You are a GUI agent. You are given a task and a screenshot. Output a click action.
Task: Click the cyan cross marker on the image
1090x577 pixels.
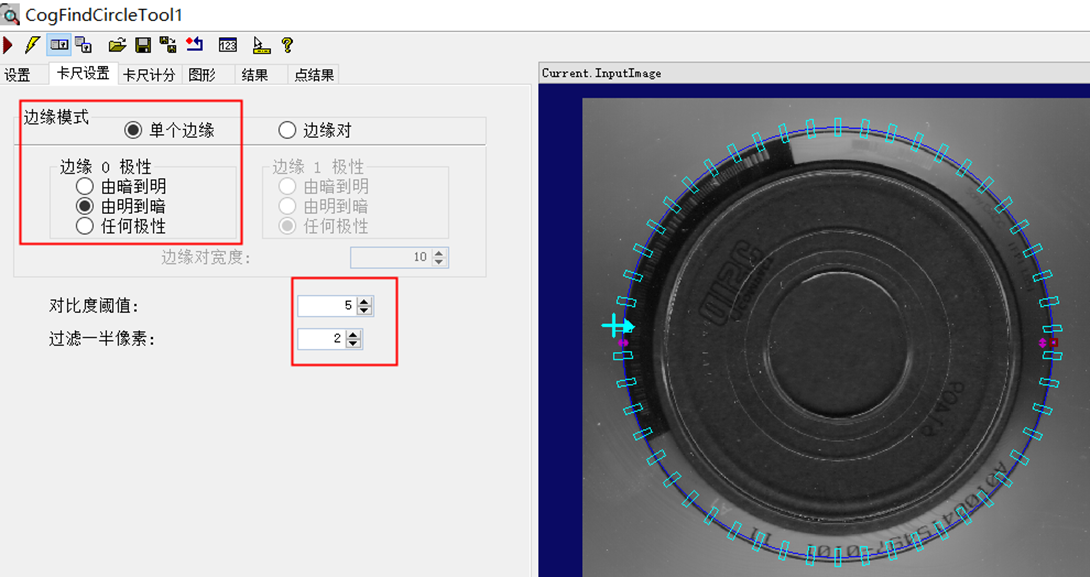pyautogui.click(x=617, y=325)
